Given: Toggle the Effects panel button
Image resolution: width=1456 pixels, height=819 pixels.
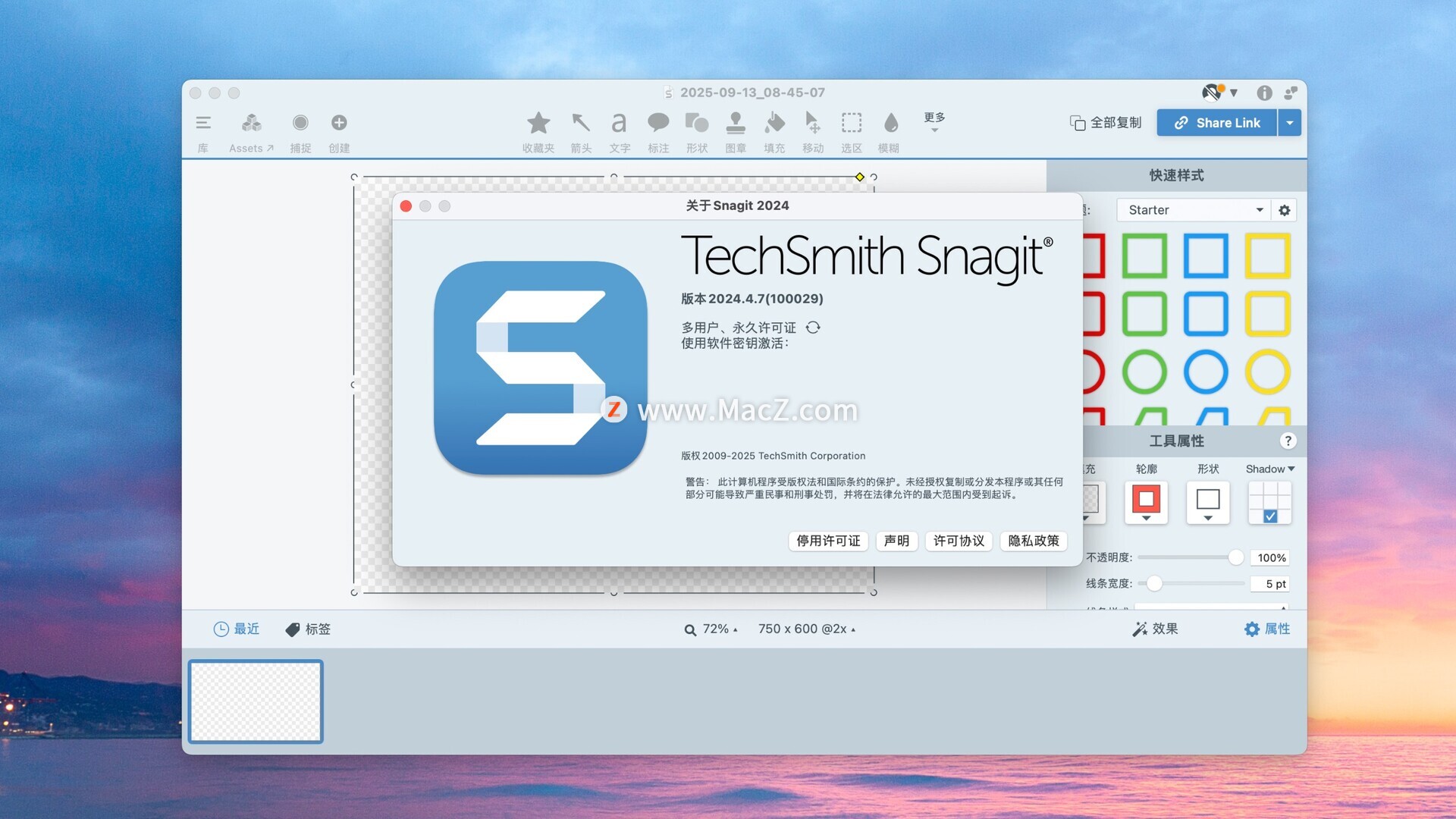Looking at the screenshot, I should pos(1155,629).
